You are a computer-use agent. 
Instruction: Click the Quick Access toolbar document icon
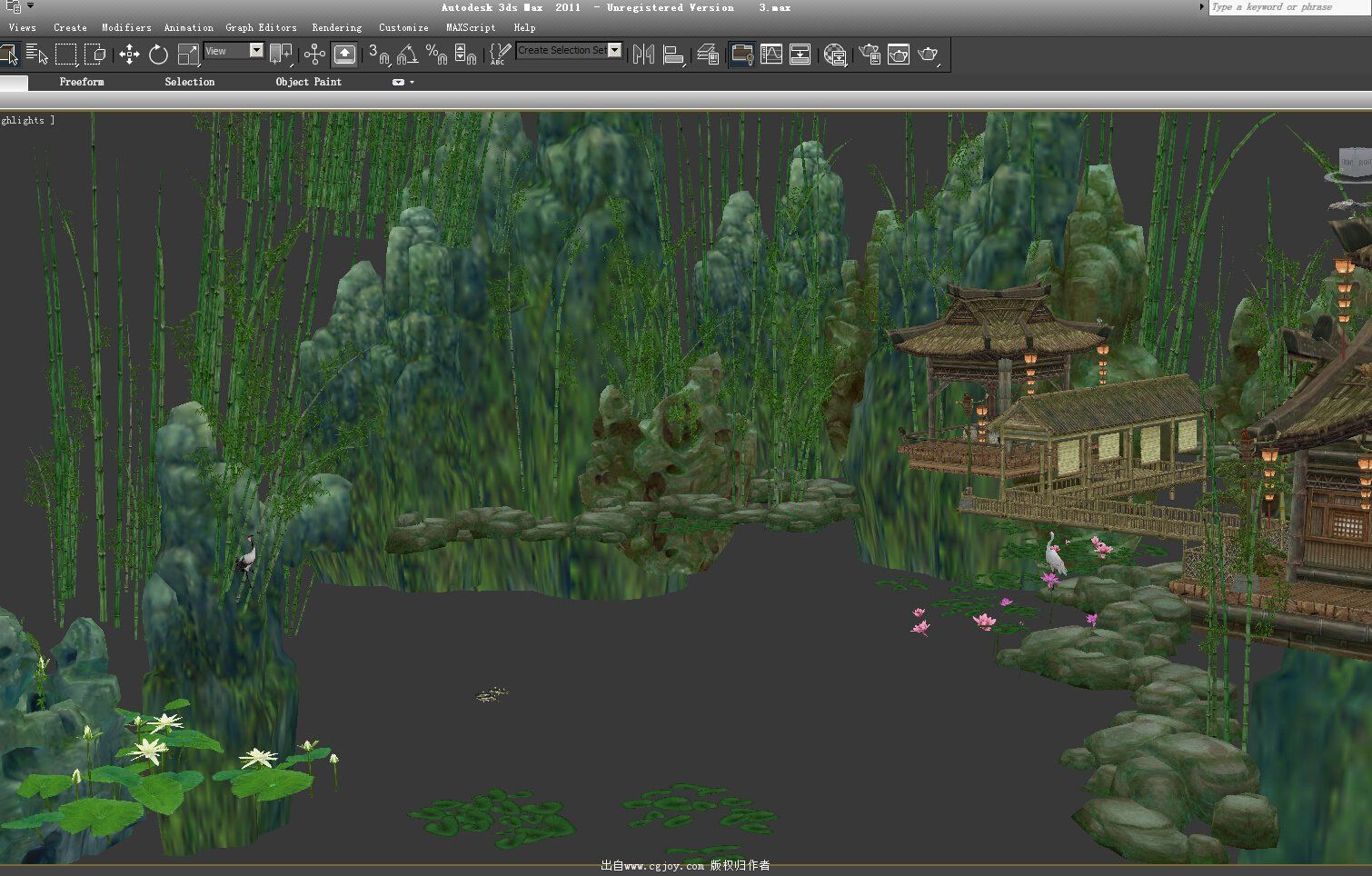[x=13, y=6]
